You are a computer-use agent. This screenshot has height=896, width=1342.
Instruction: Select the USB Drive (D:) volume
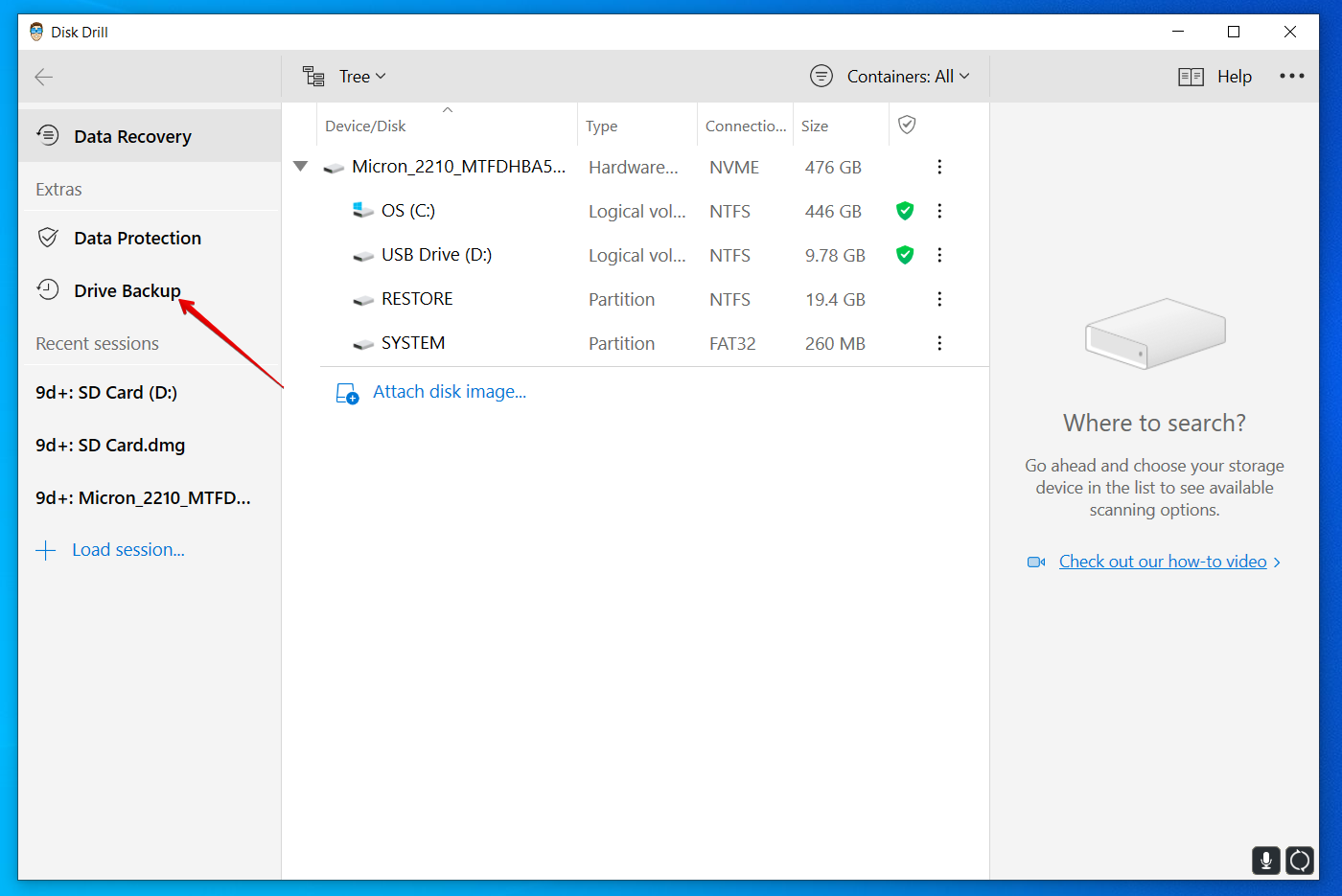point(436,255)
